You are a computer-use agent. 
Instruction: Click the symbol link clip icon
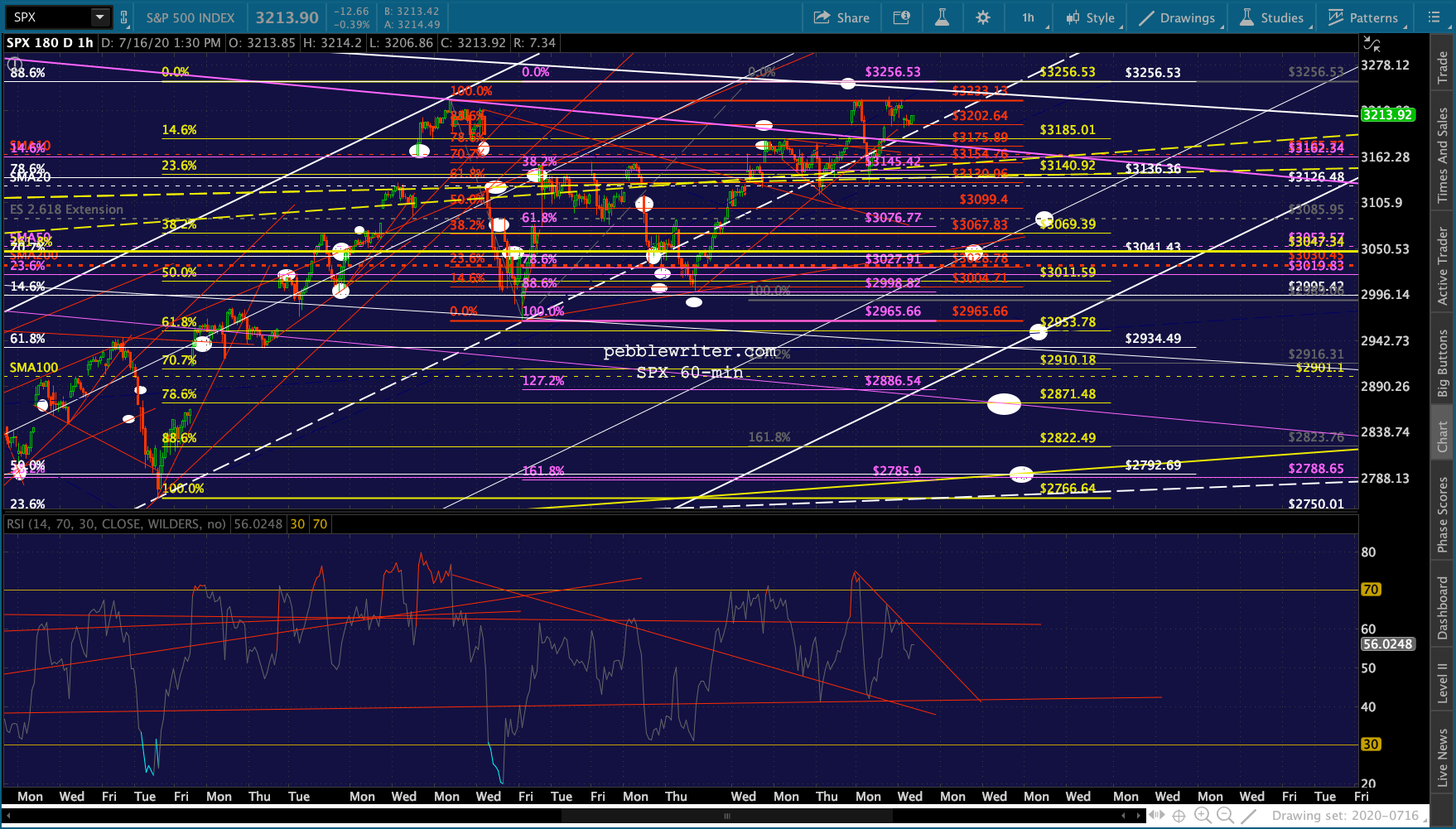click(123, 17)
